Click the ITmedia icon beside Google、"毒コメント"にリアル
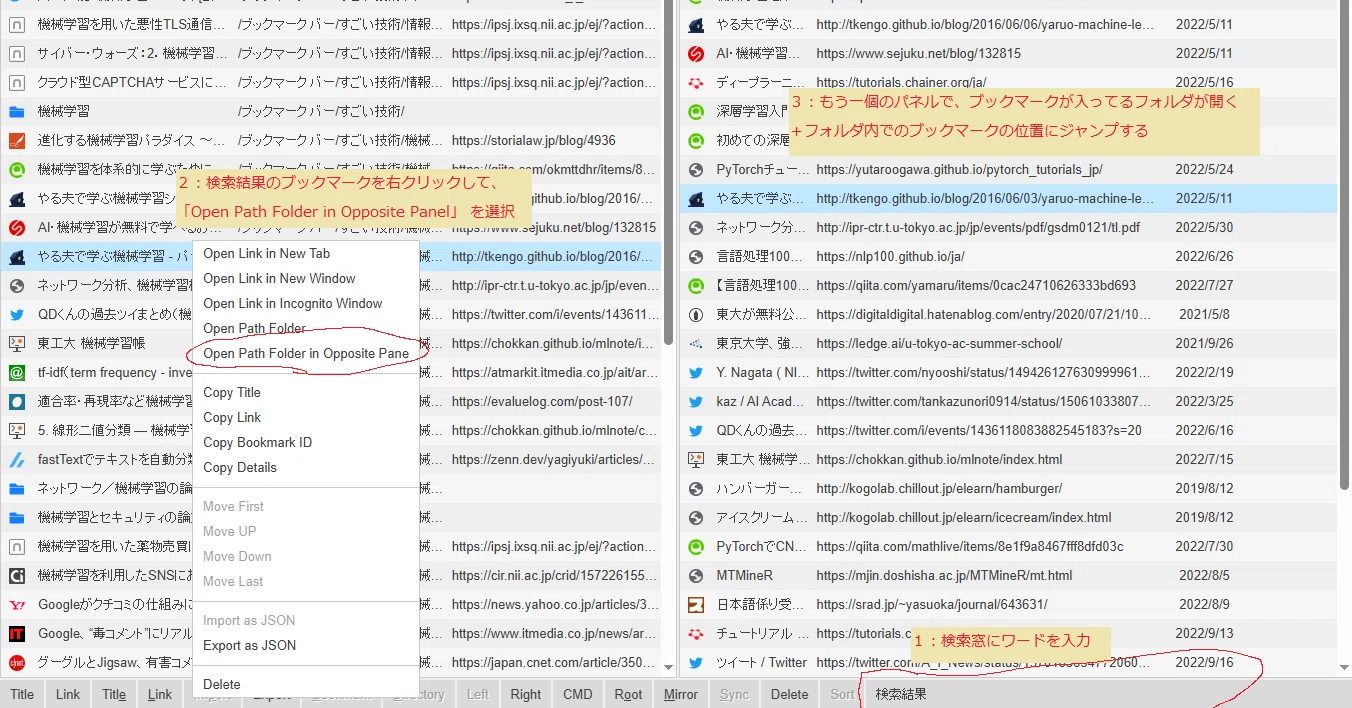Image resolution: width=1352 pixels, height=708 pixels. (16, 633)
